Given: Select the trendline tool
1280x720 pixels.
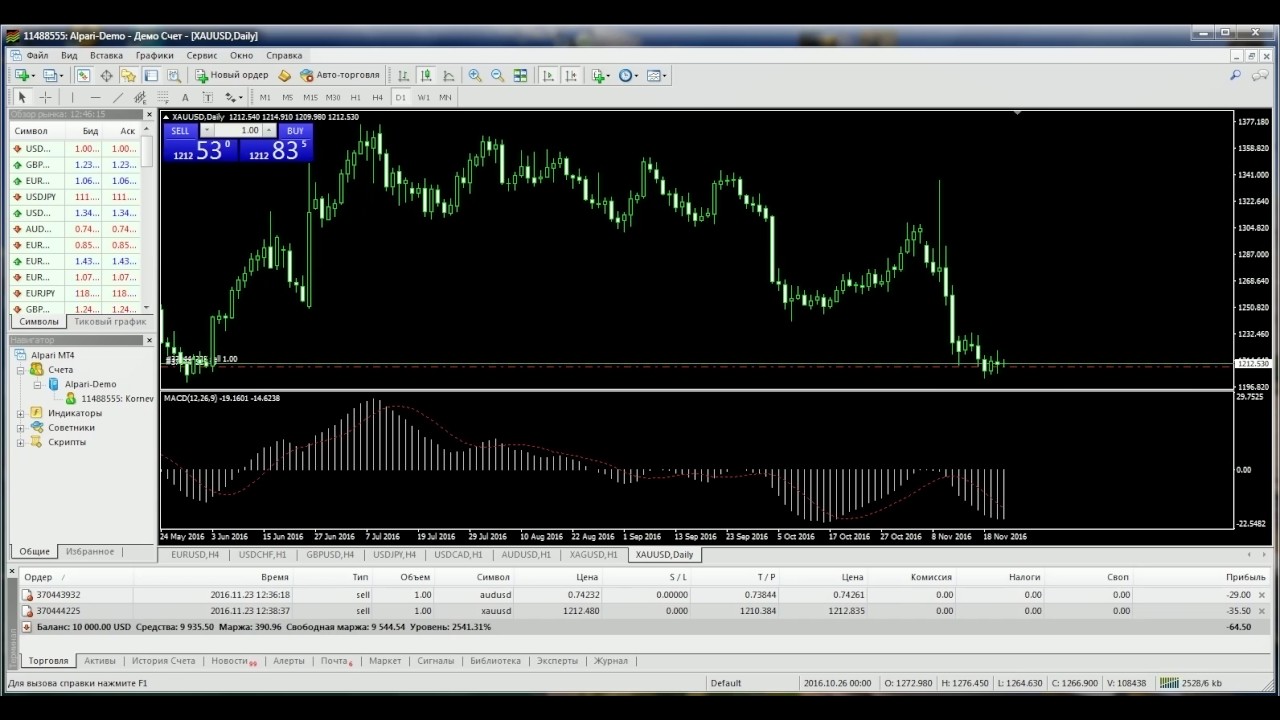Looking at the screenshot, I should point(118,97).
